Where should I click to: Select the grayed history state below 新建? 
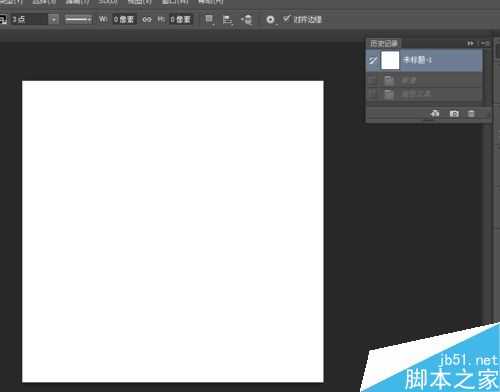pos(424,94)
